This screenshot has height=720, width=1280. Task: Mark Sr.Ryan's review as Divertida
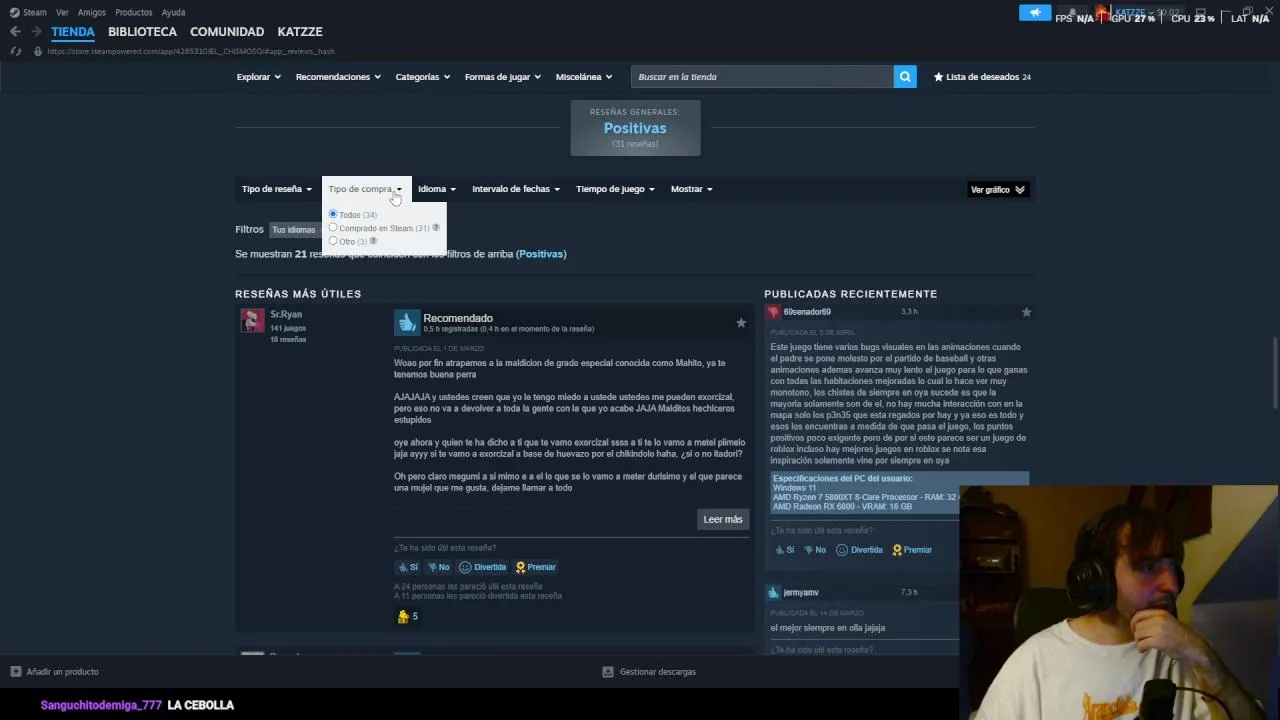(483, 567)
